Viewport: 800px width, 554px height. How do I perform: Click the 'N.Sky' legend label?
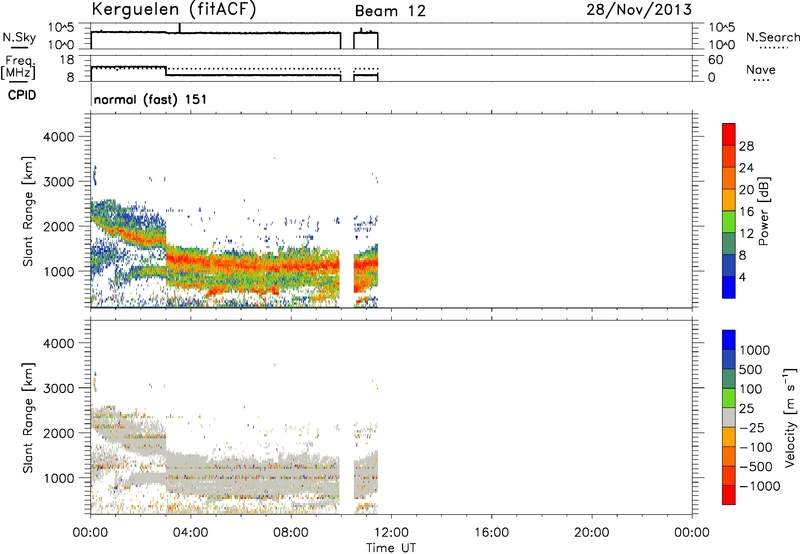[x=19, y=37]
